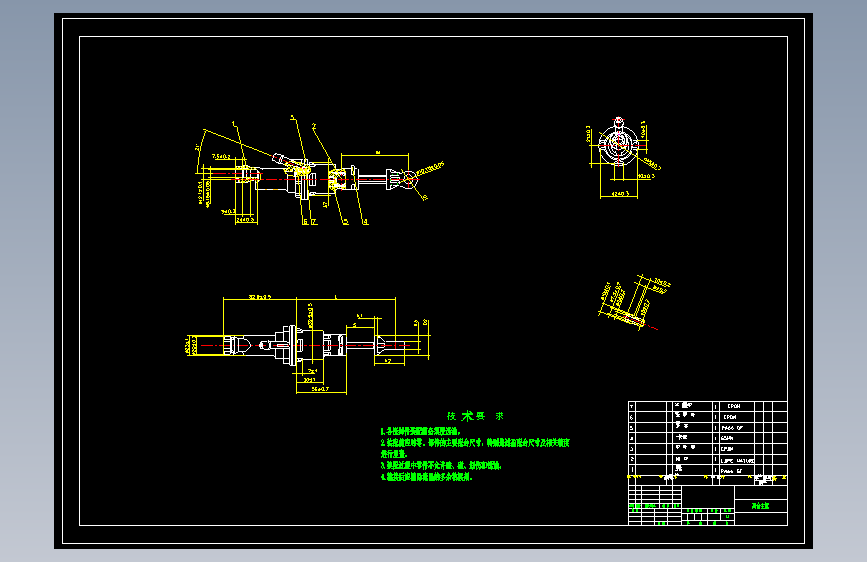Select the push rod ball end in the upper view
The width and height of the screenshot is (867, 562).
409,179
